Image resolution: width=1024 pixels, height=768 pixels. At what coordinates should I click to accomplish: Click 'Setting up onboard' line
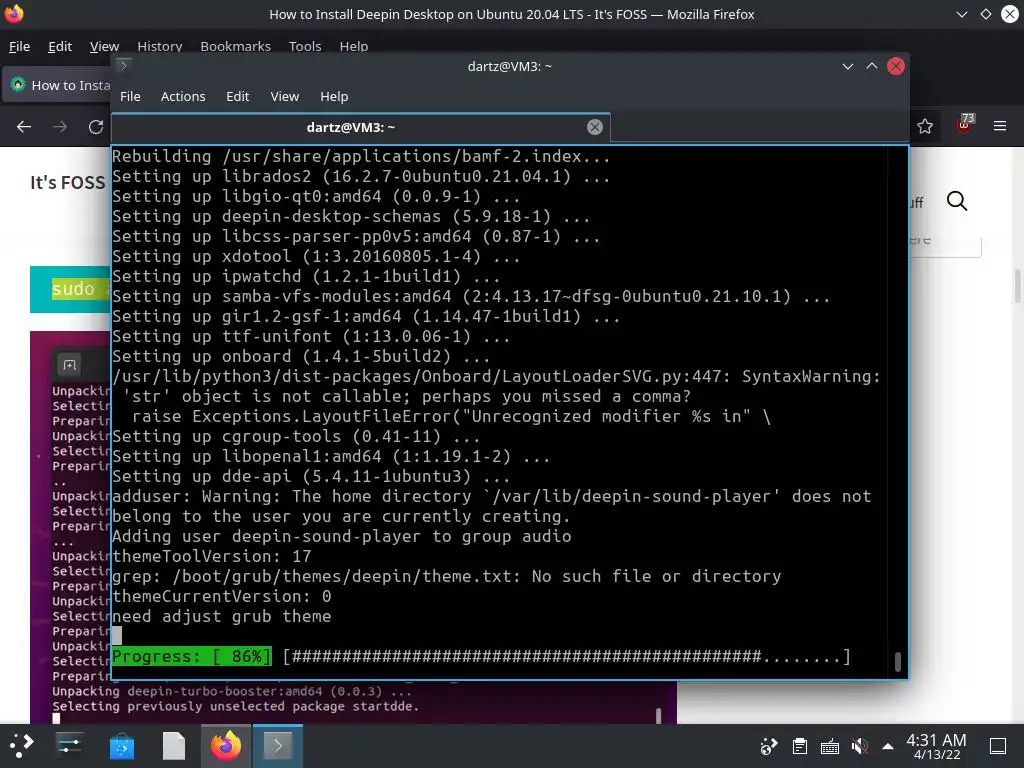tap(301, 357)
